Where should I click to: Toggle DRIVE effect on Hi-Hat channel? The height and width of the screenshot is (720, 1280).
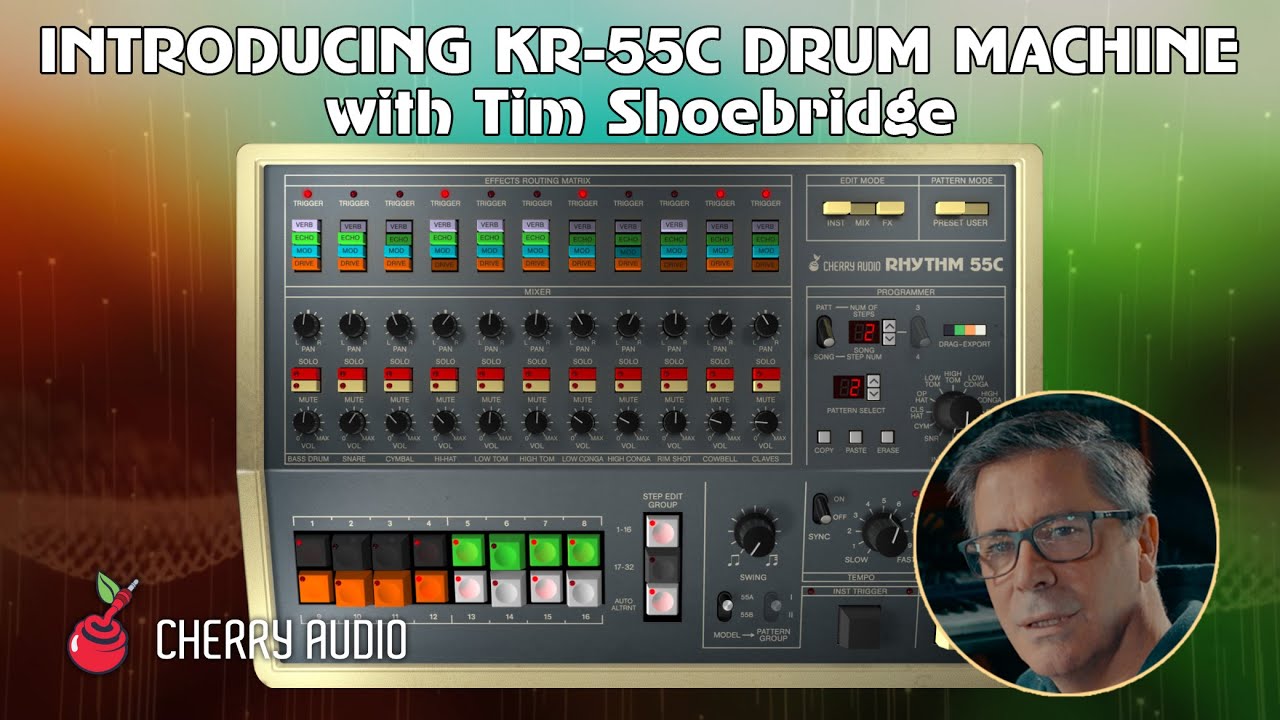coord(444,265)
